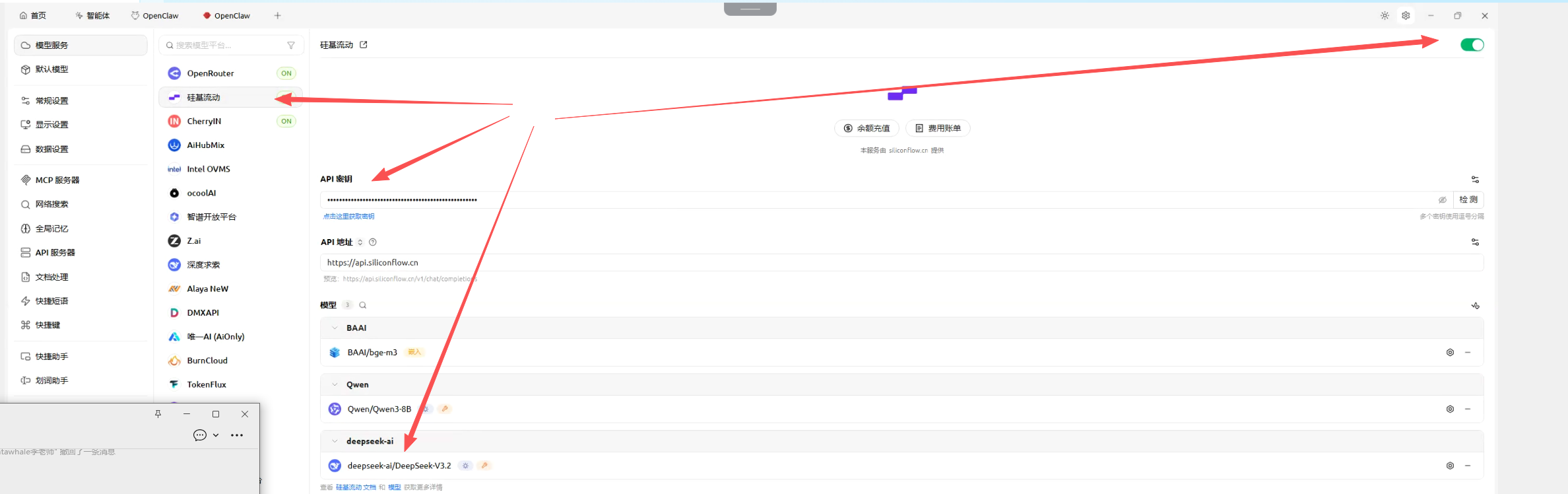Select 深度求索 provider

tap(231, 265)
